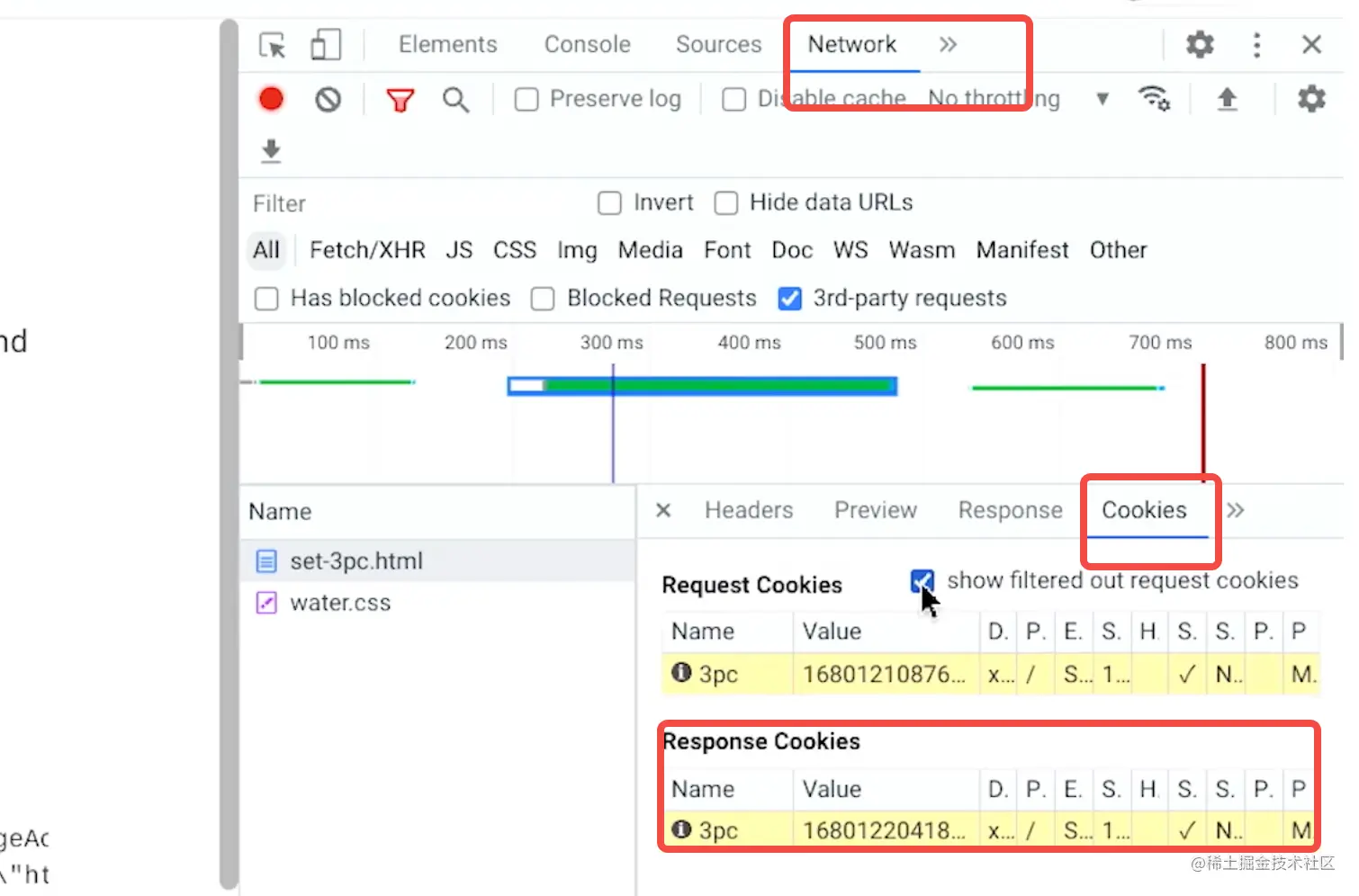Select the set-3pc.html request row

point(438,561)
